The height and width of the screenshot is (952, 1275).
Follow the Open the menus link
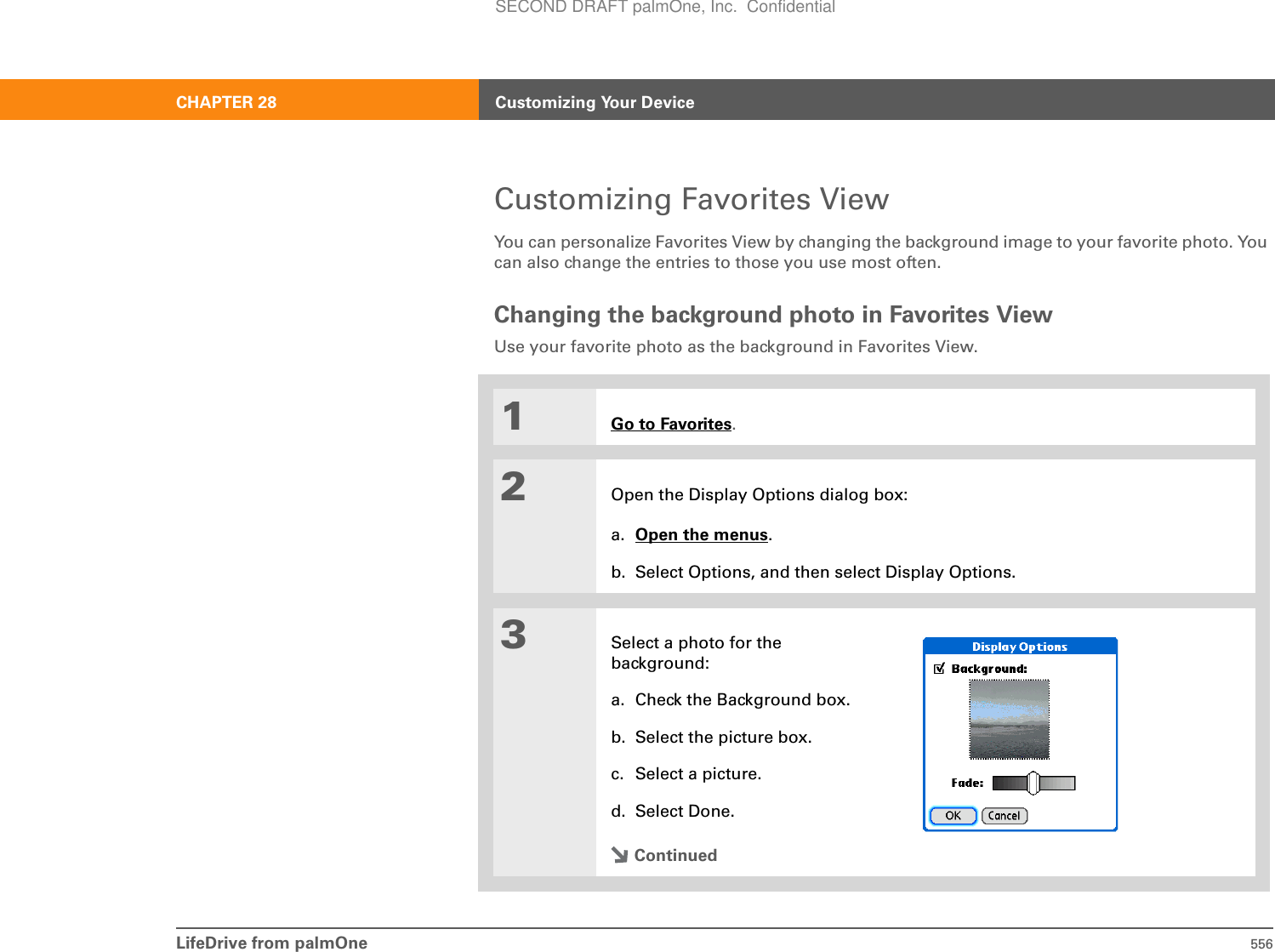702,534
